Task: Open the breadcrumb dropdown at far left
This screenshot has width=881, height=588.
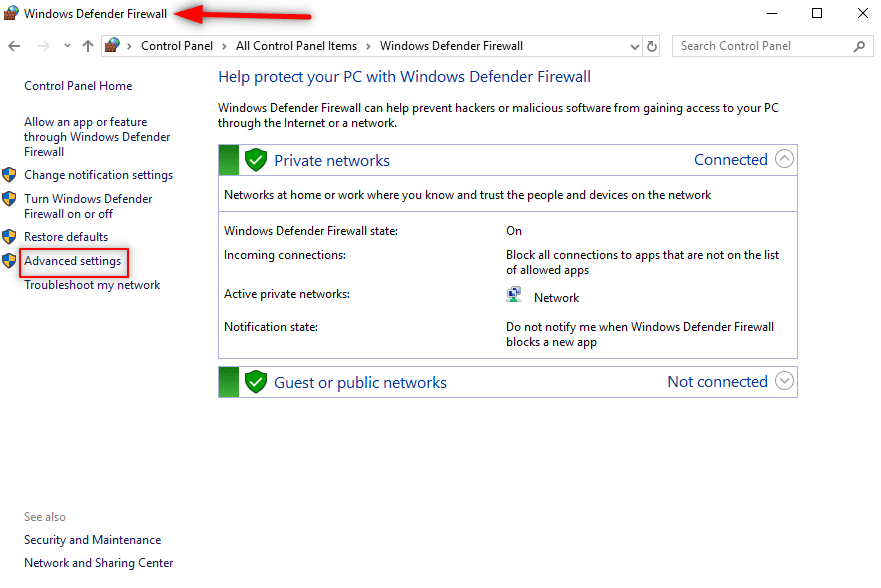Action: pyautogui.click(x=66, y=45)
